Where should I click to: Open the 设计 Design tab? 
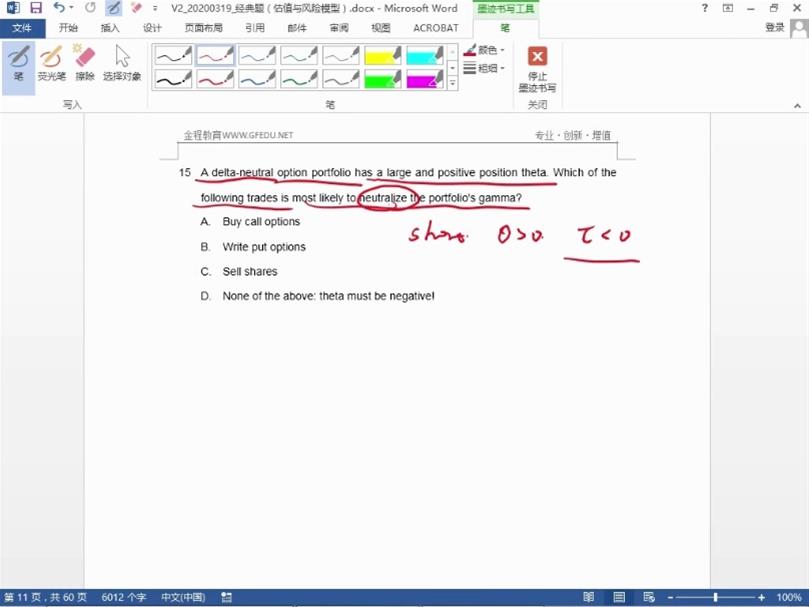[152, 28]
